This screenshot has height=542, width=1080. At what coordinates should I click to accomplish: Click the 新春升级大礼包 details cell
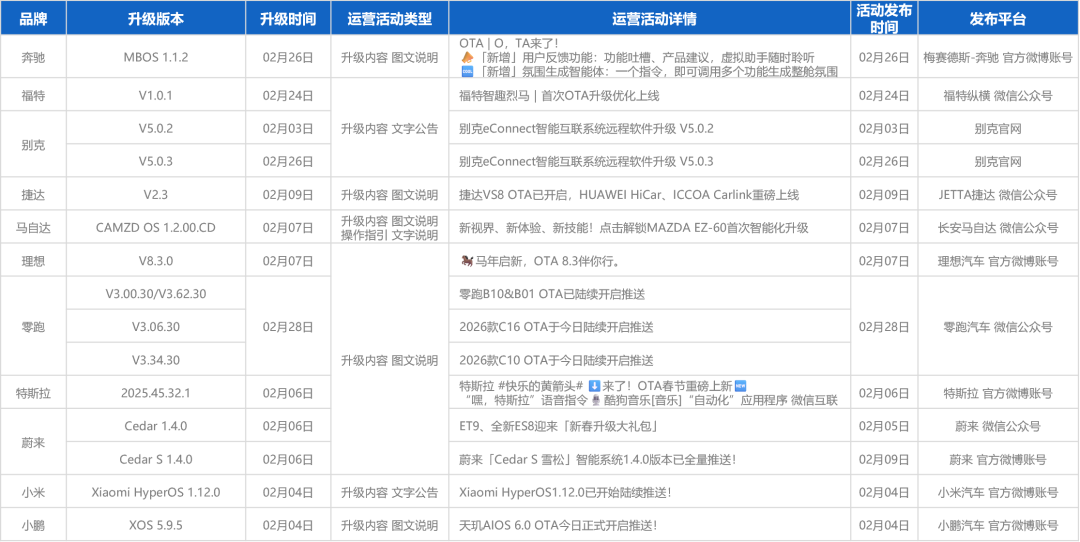tap(650, 426)
